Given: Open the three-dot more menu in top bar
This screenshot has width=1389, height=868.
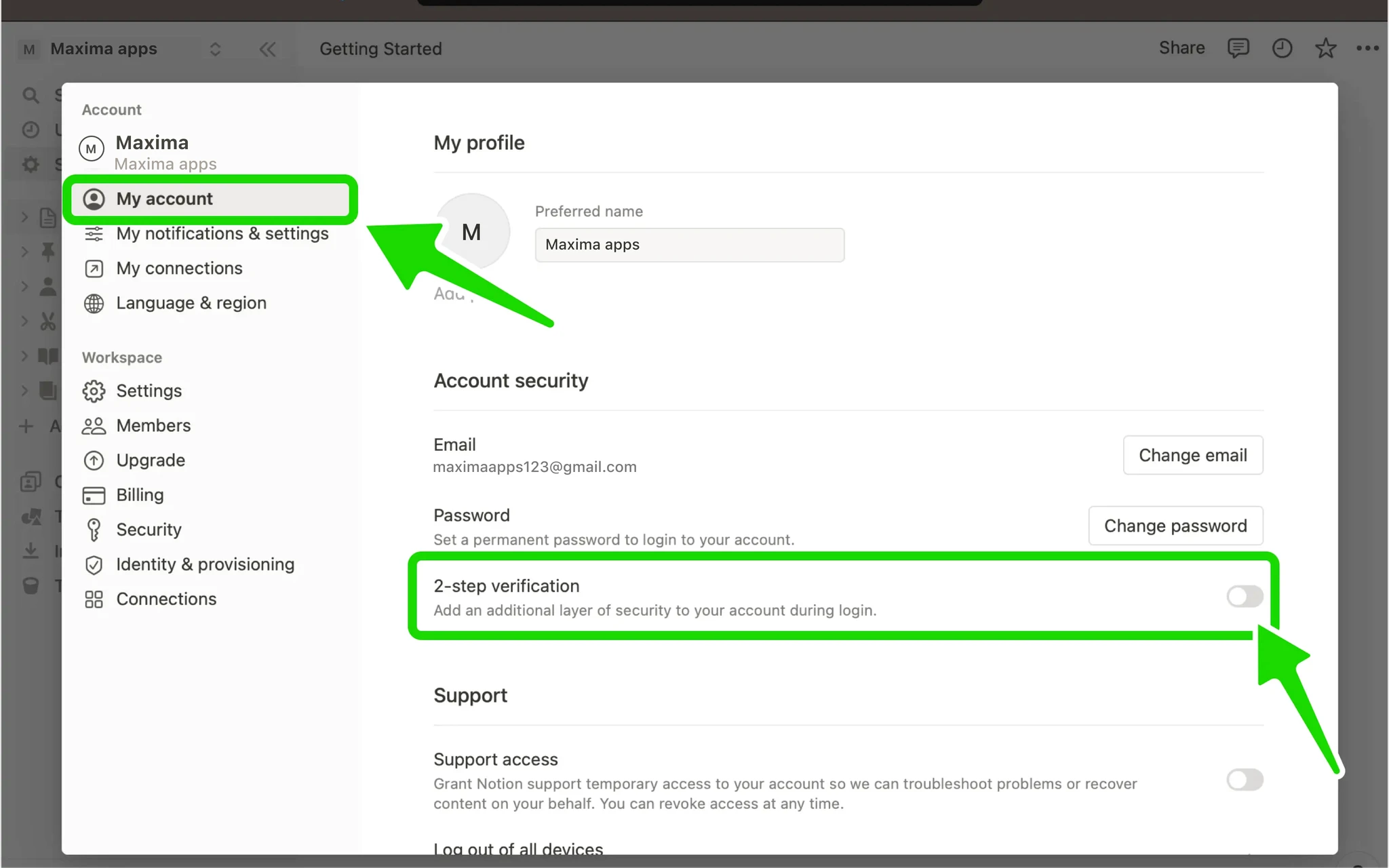Looking at the screenshot, I should click(x=1367, y=48).
